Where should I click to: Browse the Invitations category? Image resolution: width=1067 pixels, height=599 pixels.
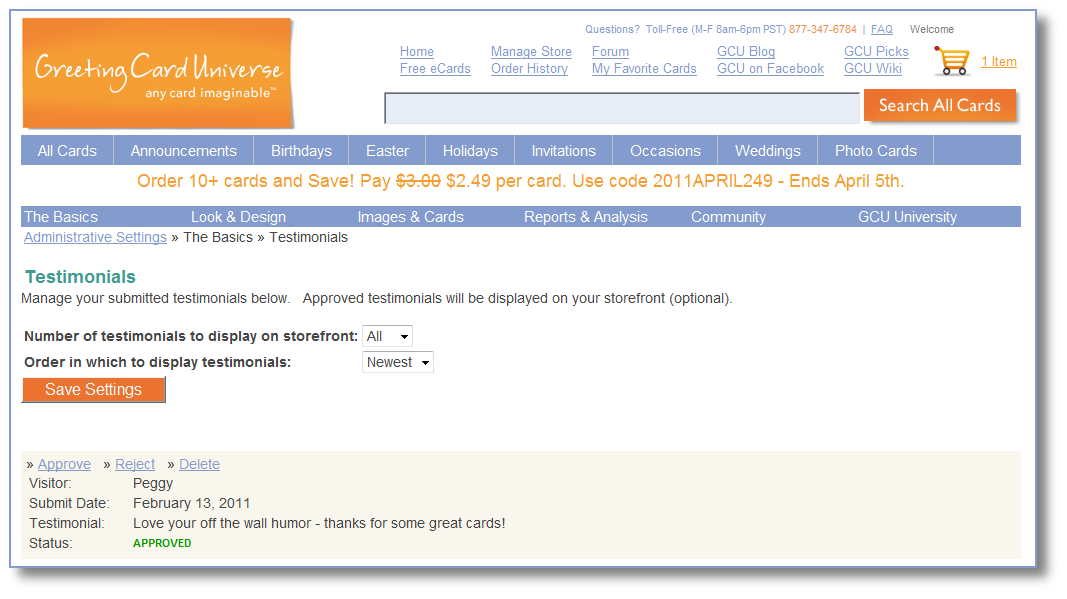point(563,150)
